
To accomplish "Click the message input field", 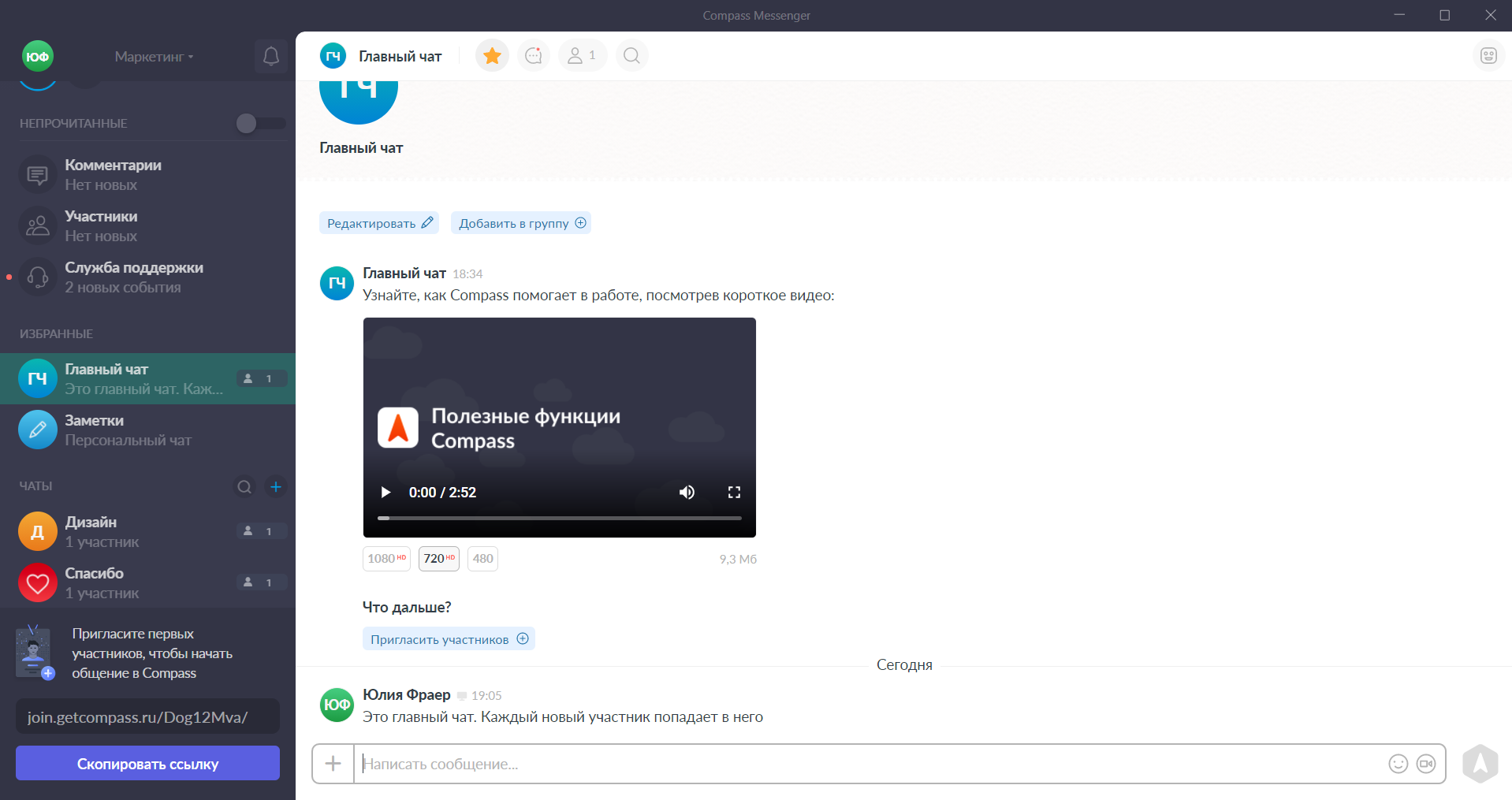I will 867,764.
